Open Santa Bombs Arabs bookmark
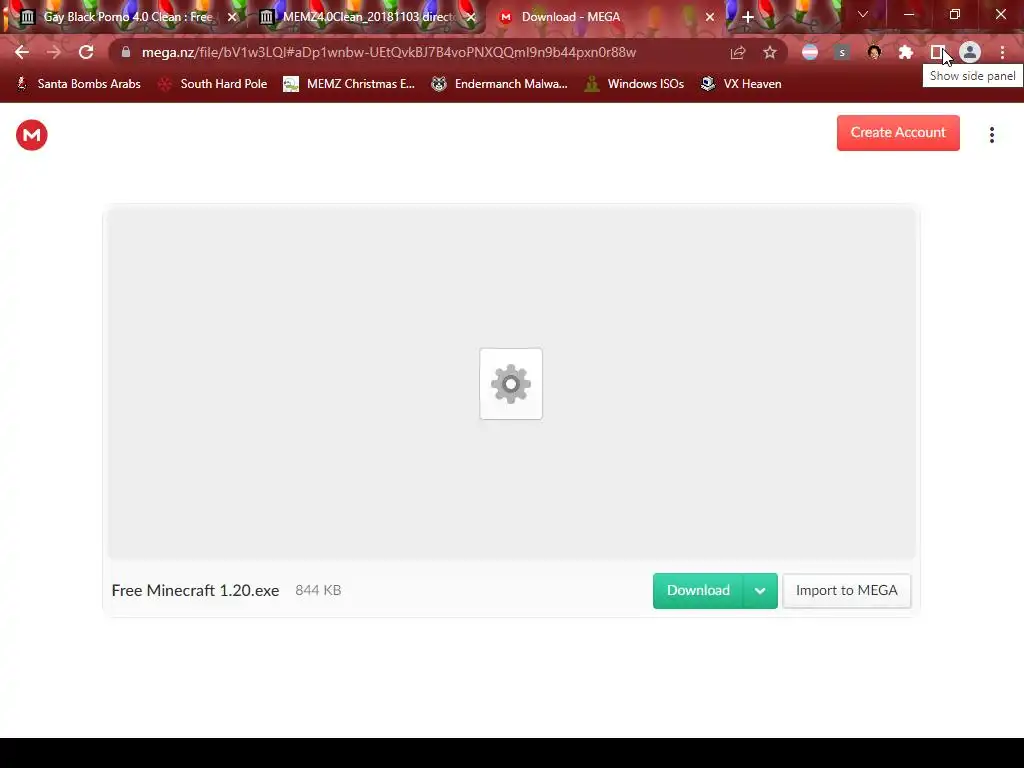The image size is (1024, 768). (x=78, y=84)
